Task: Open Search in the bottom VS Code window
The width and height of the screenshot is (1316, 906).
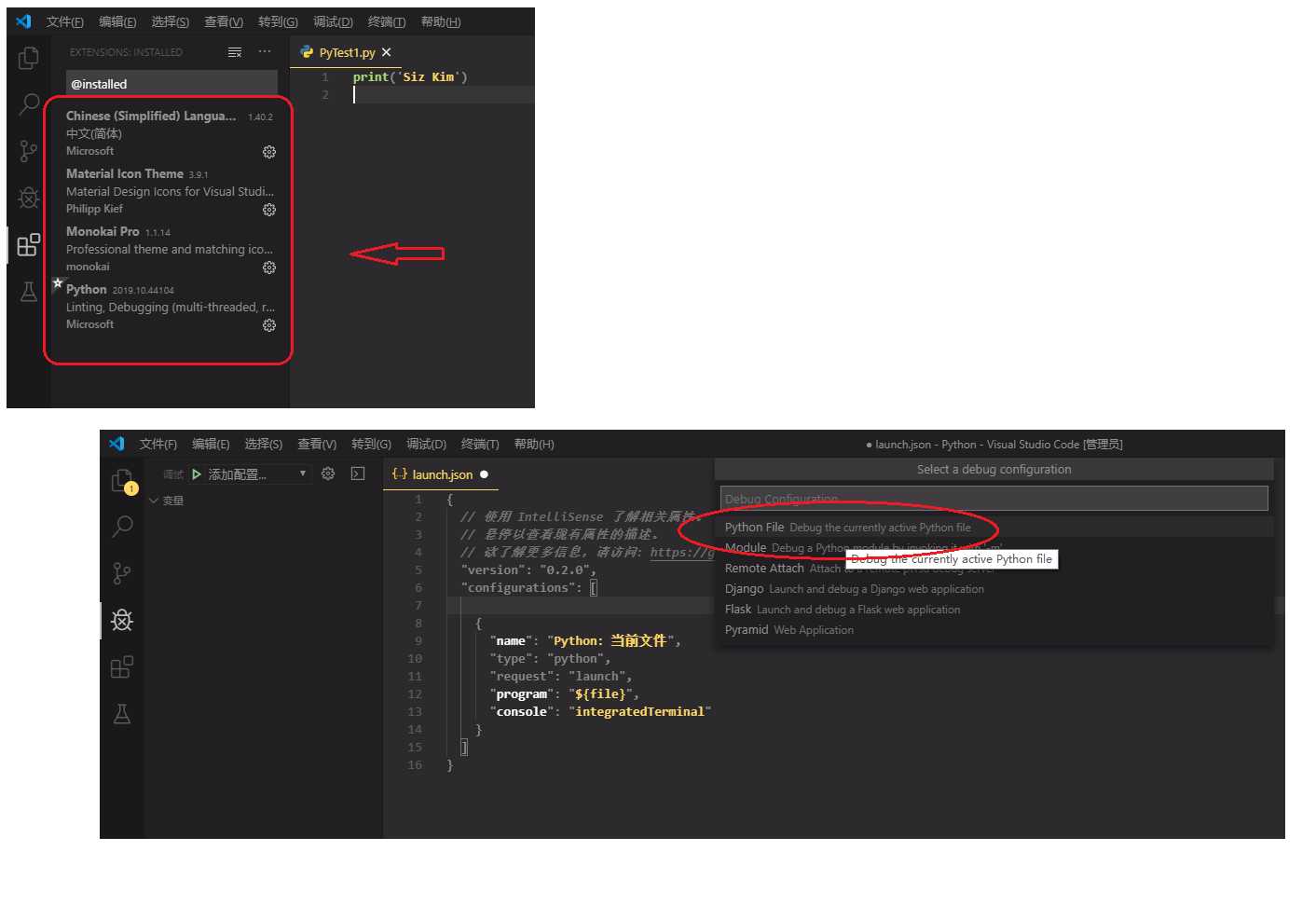Action: pos(122,527)
